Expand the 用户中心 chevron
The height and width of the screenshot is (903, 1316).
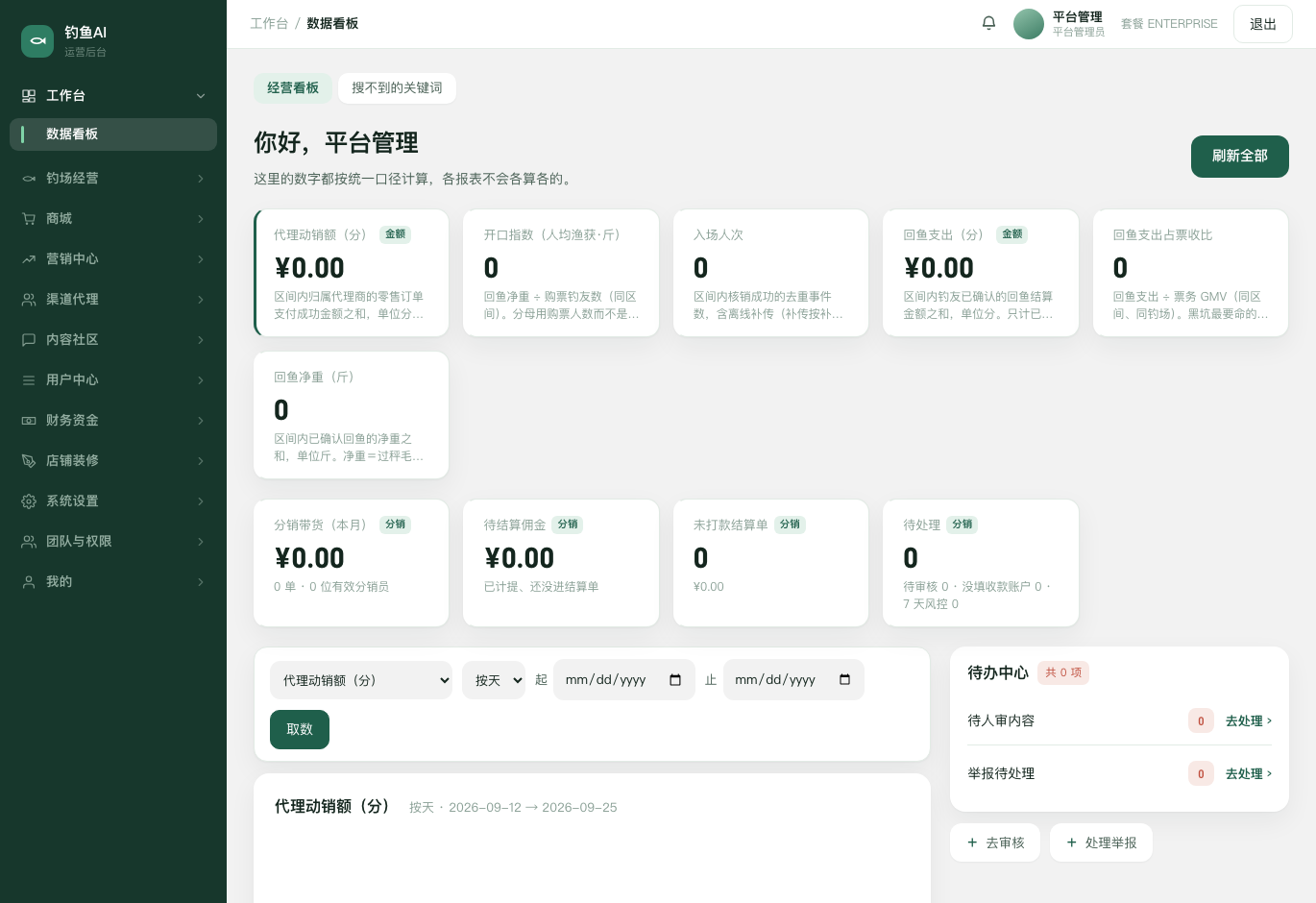coord(201,380)
